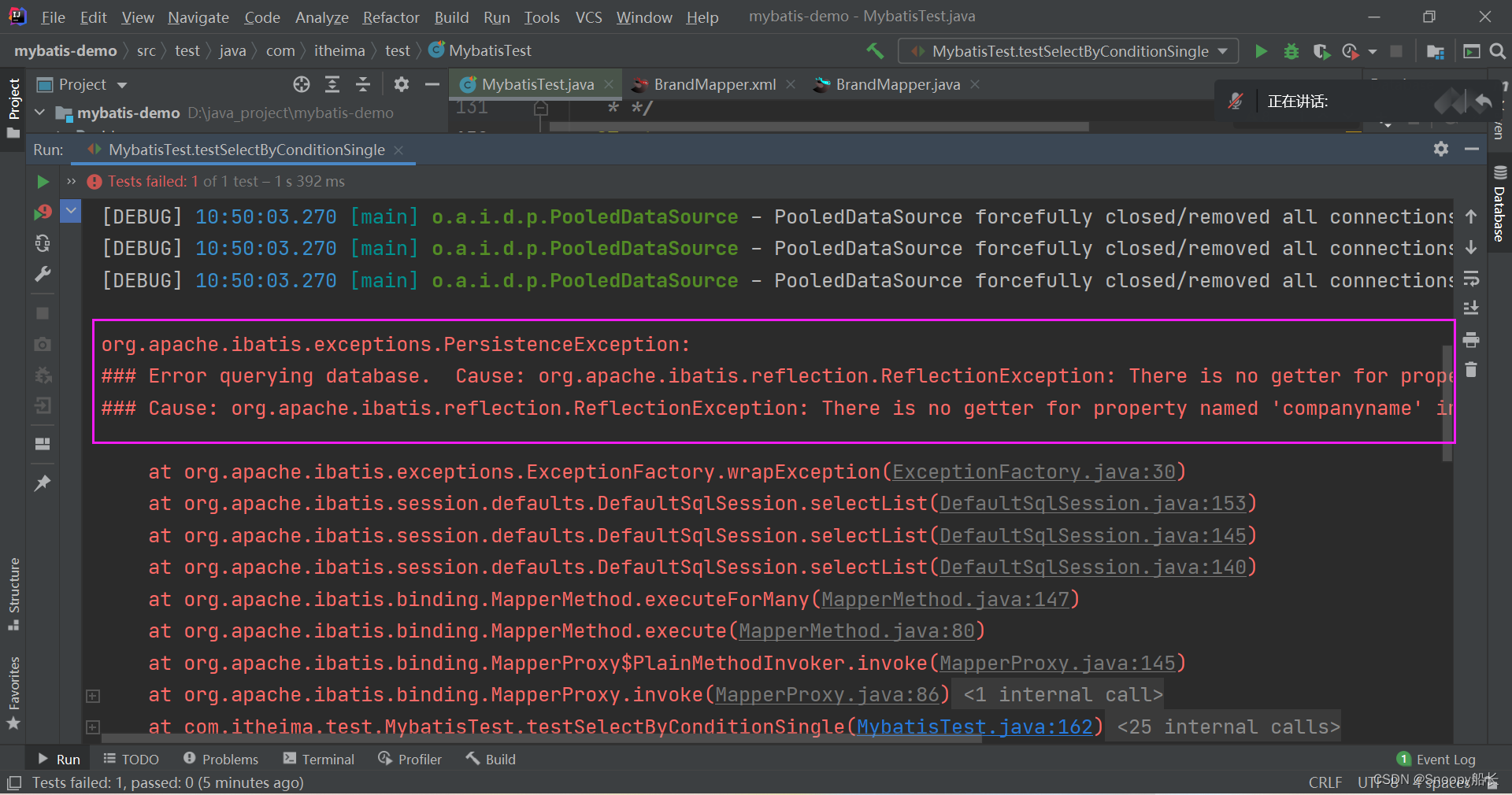The width and height of the screenshot is (1512, 795).
Task: Click the layout restore icon in Run sidebar
Action: coord(43,444)
